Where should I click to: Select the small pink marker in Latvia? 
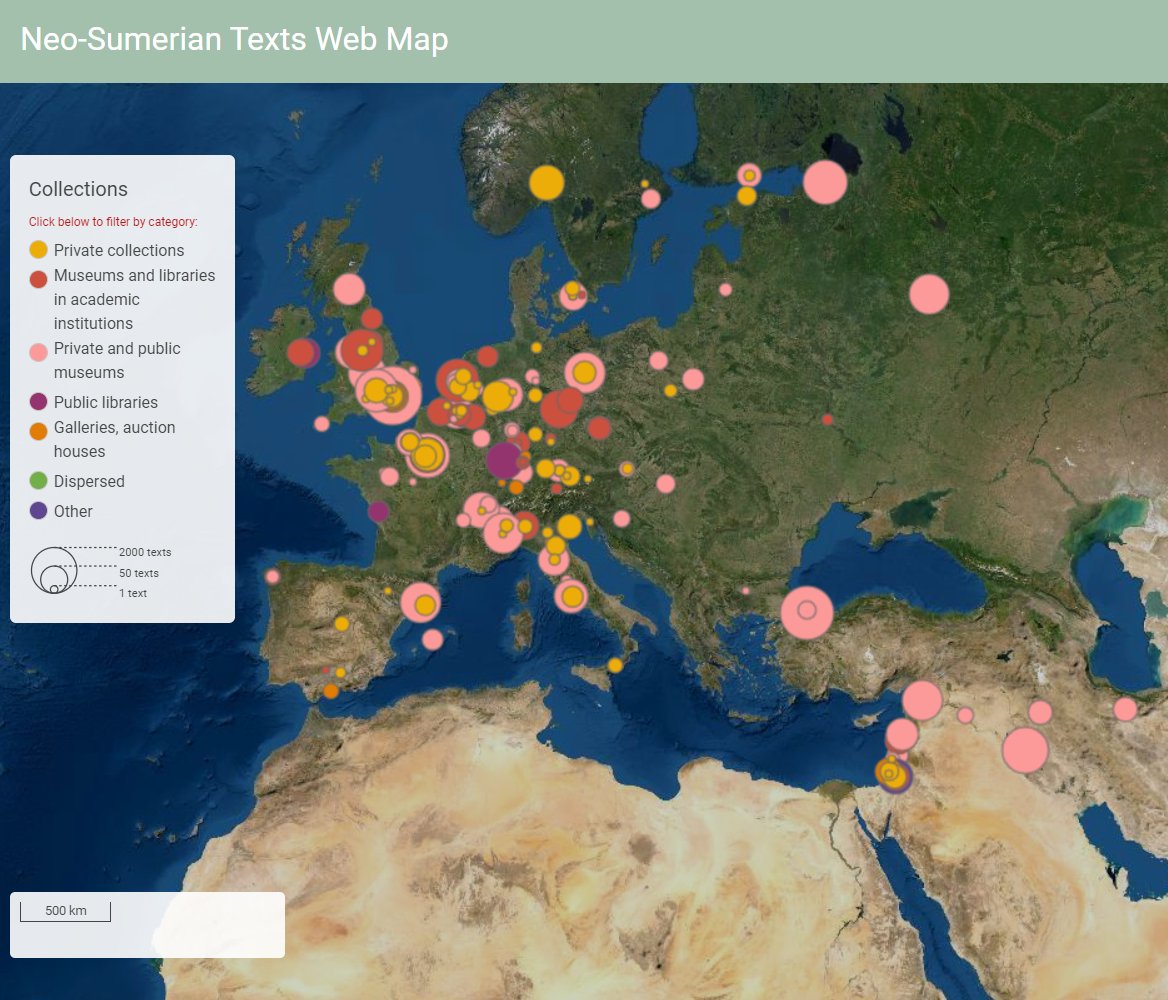click(726, 290)
